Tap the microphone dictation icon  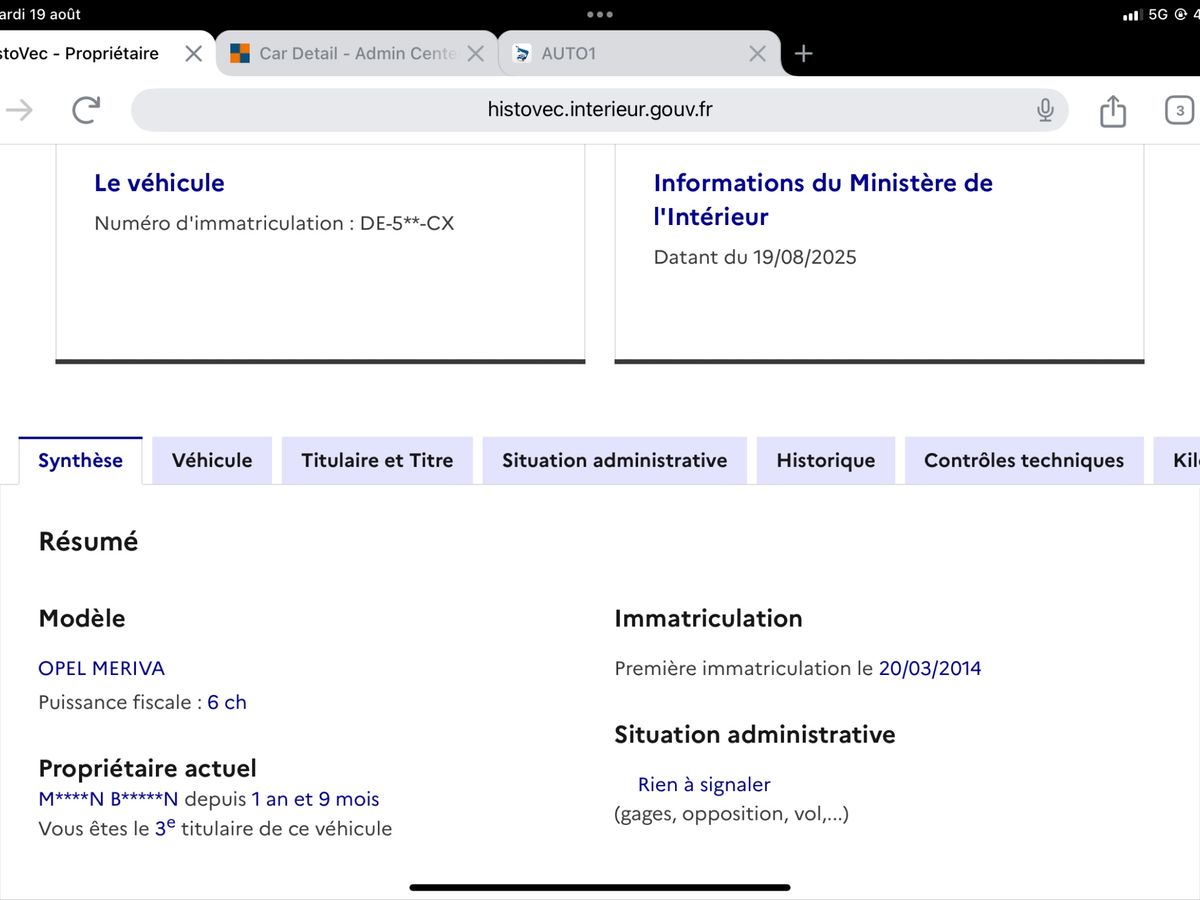pos(1045,110)
